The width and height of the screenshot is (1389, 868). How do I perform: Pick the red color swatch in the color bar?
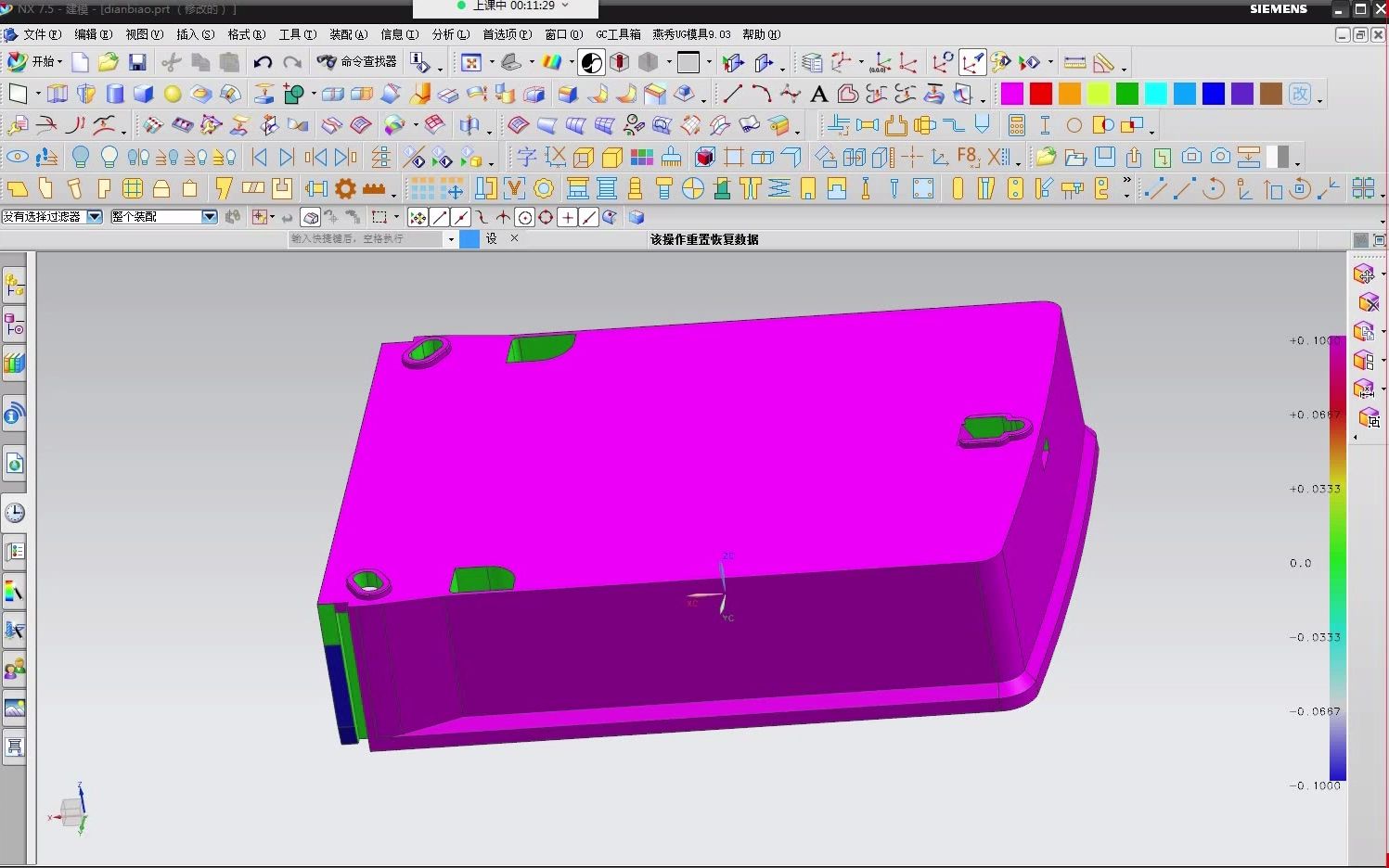coord(1040,94)
